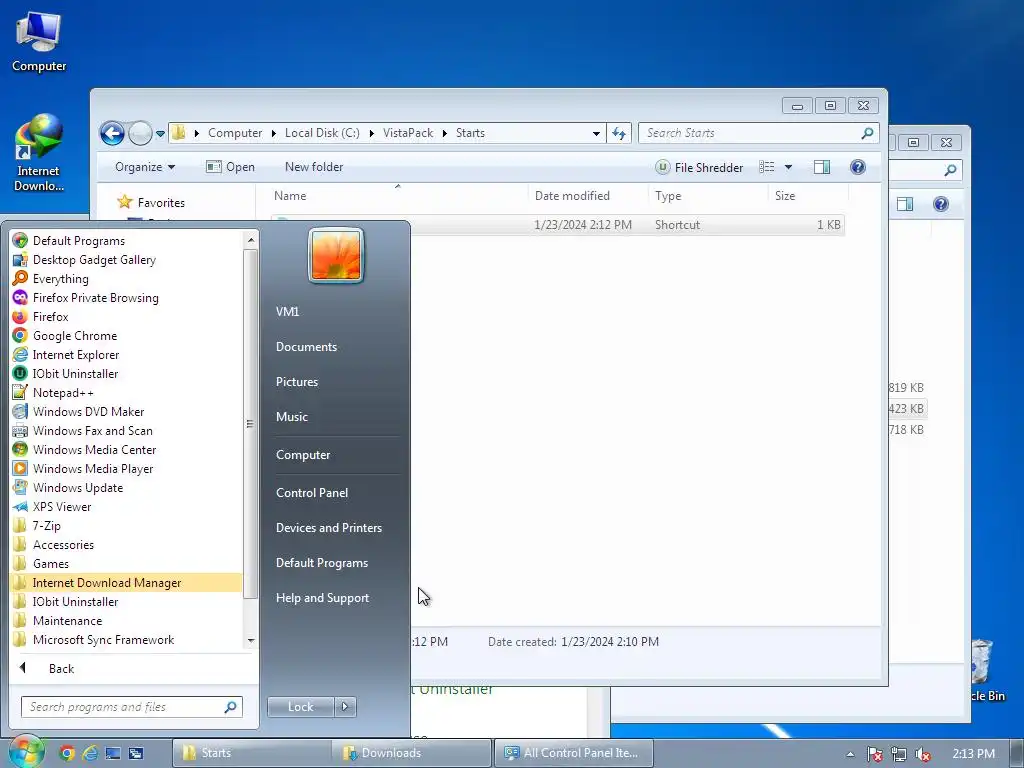Open the recent pages dropdown arrow
This screenshot has width=1024, height=768.
(160, 133)
